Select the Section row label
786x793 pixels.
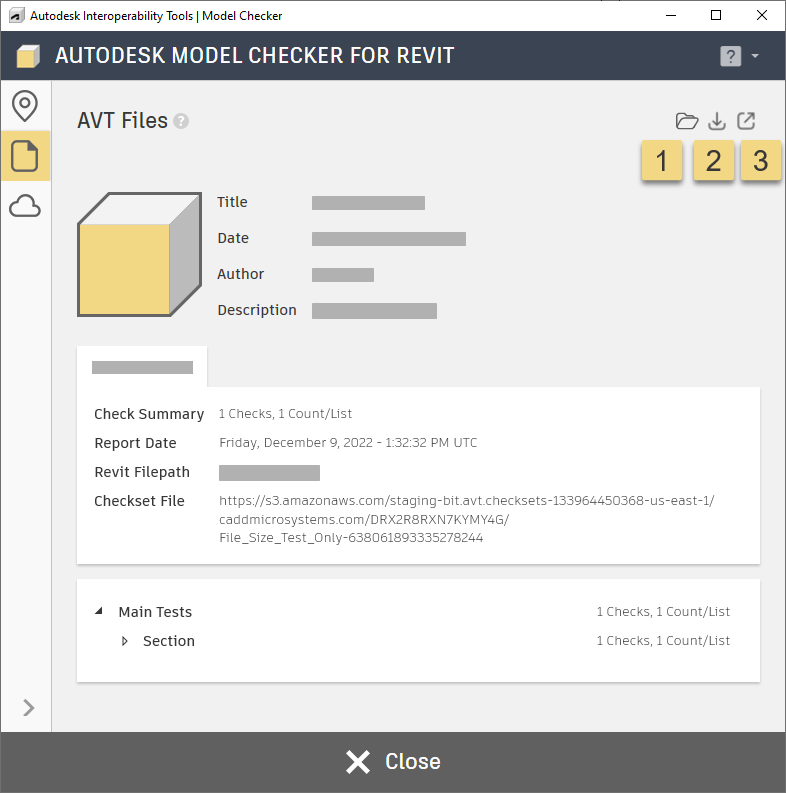coord(169,641)
